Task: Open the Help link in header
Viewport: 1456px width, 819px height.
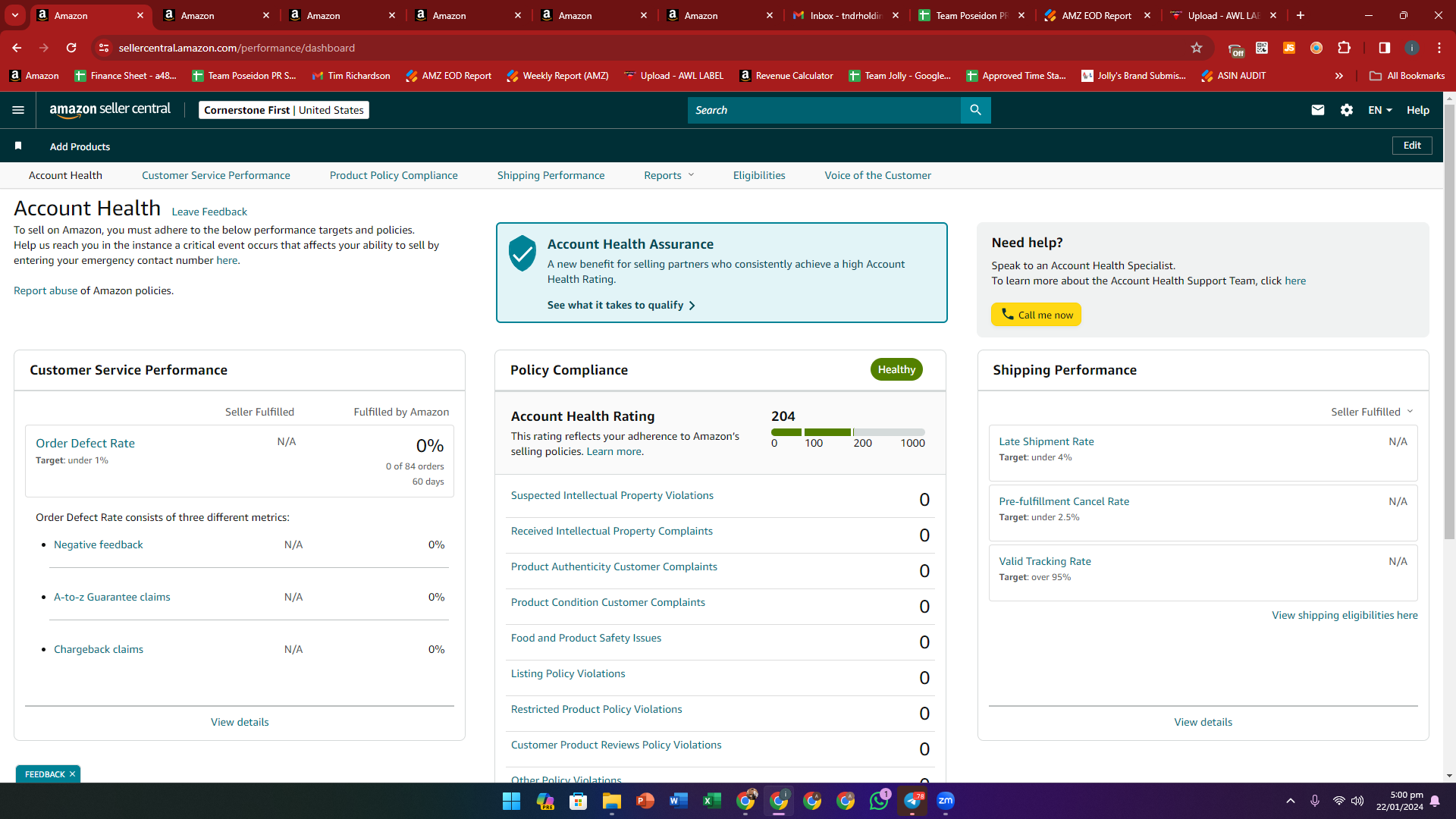Action: tap(1418, 110)
